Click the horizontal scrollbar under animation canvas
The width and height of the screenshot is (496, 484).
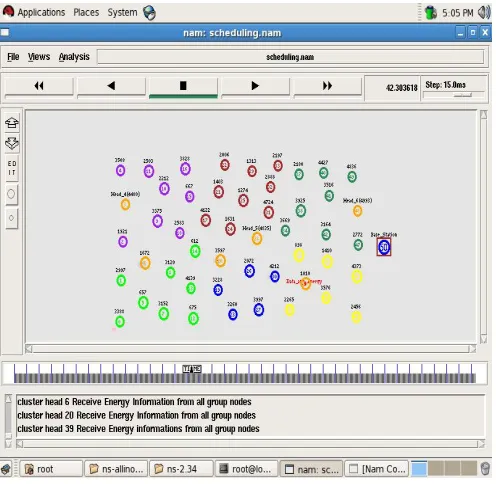coord(251,349)
